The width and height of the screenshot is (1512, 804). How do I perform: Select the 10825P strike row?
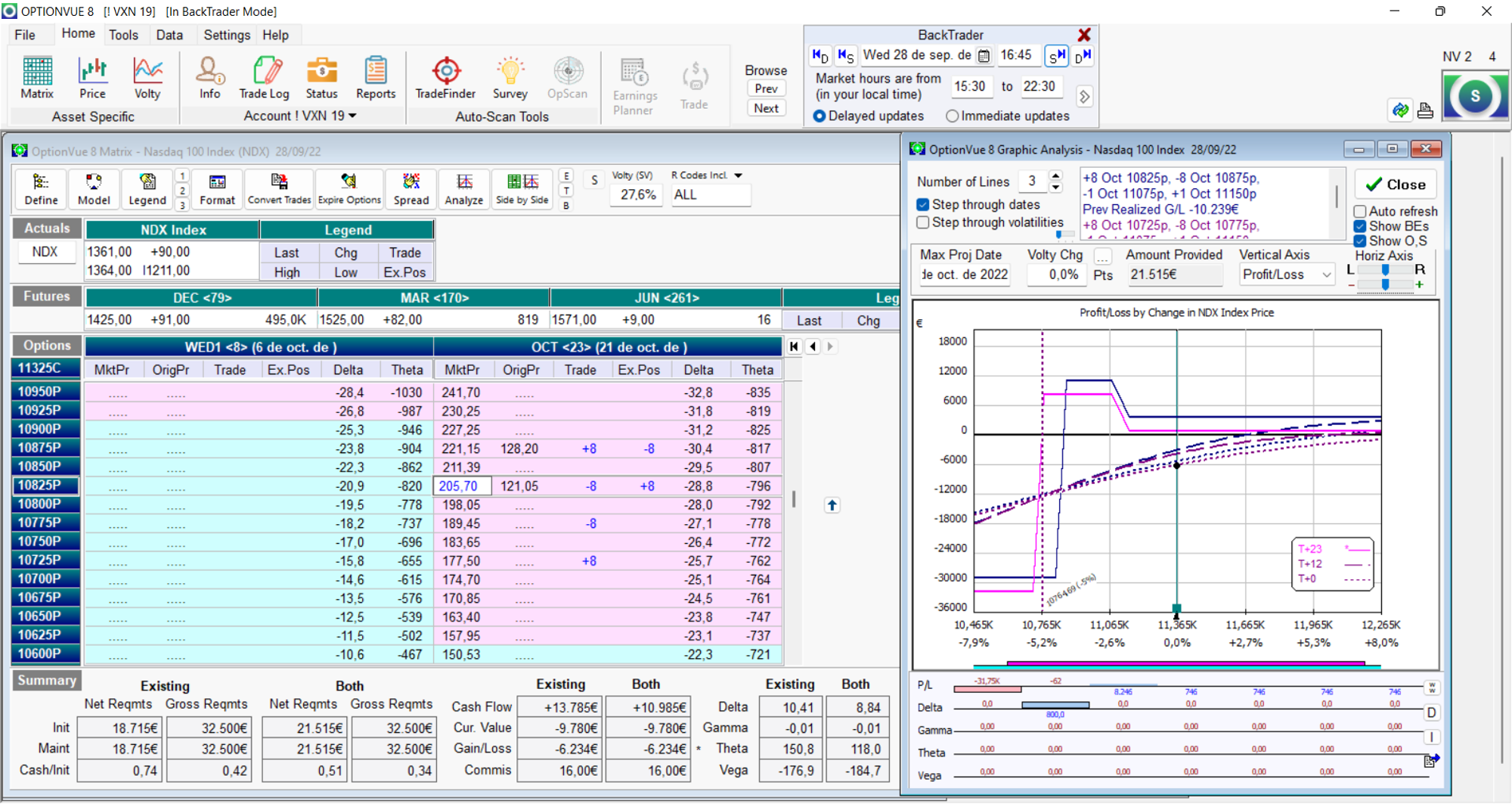click(x=45, y=485)
